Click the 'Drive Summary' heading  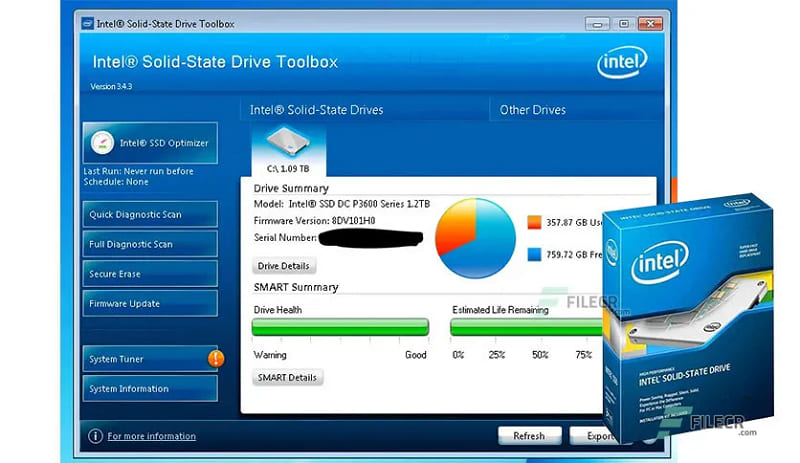coord(291,188)
